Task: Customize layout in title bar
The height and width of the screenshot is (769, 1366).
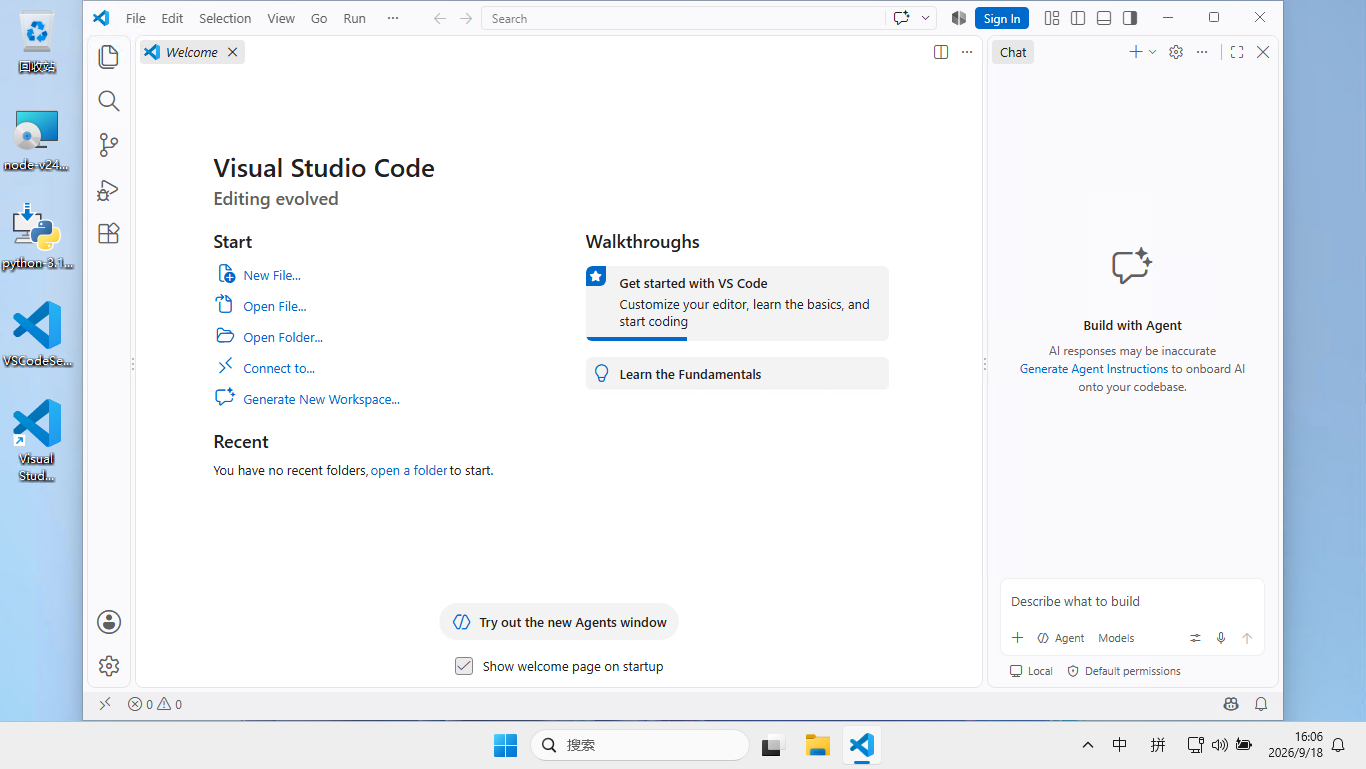Action: pyautogui.click(x=1052, y=18)
